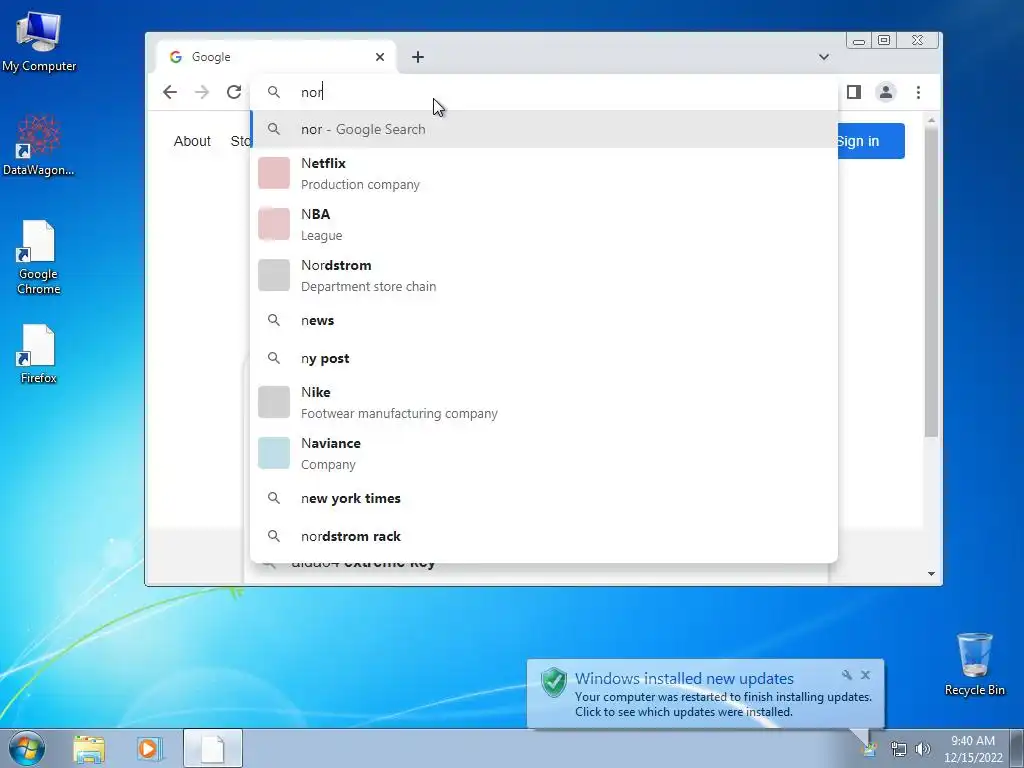Reload the page with the refresh icon
The image size is (1024, 768).
click(234, 92)
